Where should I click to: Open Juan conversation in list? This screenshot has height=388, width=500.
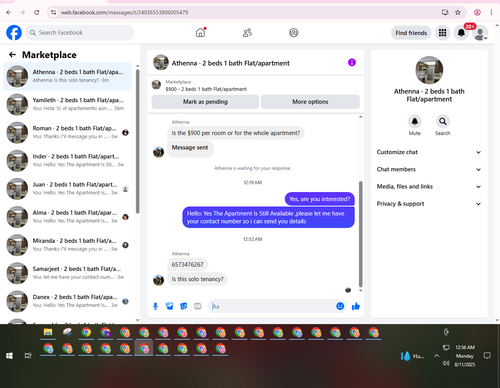(67, 189)
